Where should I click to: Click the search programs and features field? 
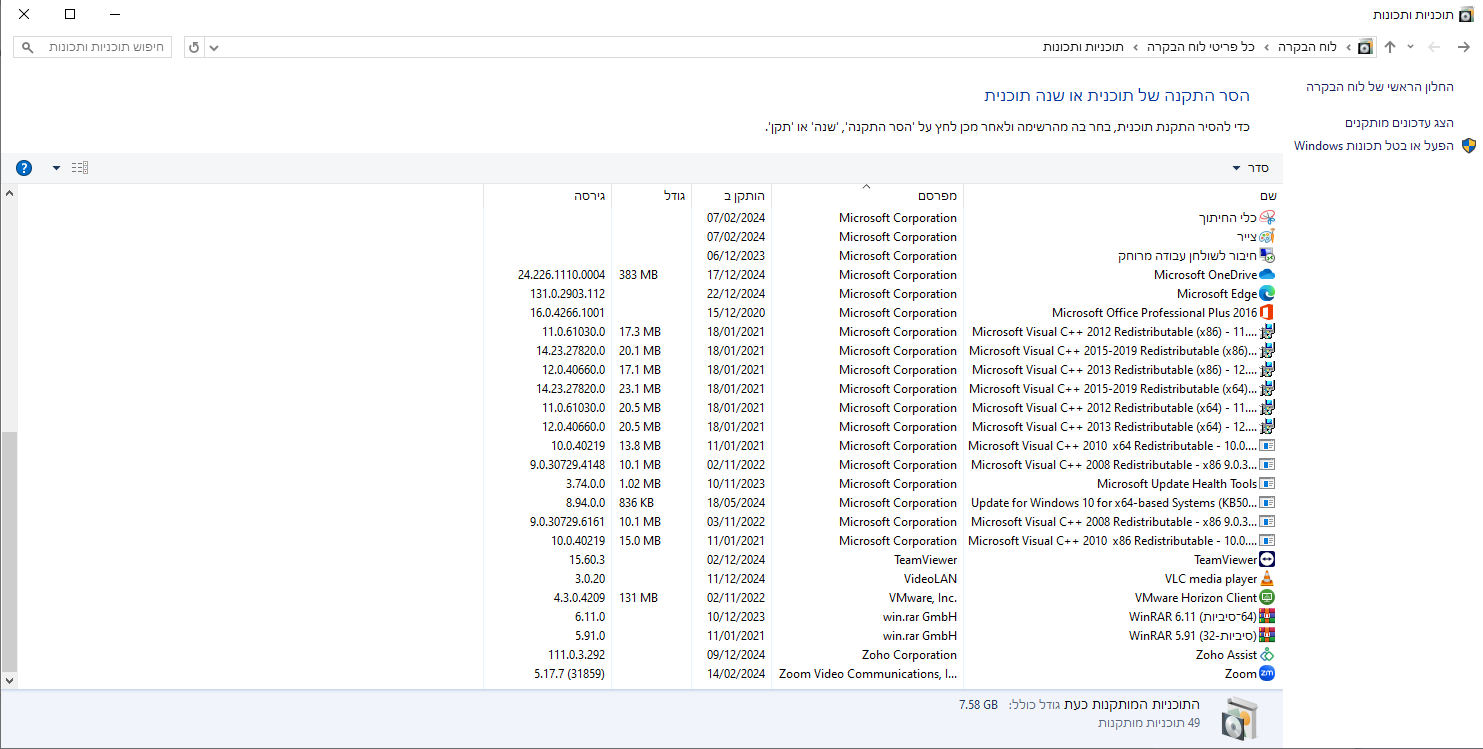(x=93, y=47)
